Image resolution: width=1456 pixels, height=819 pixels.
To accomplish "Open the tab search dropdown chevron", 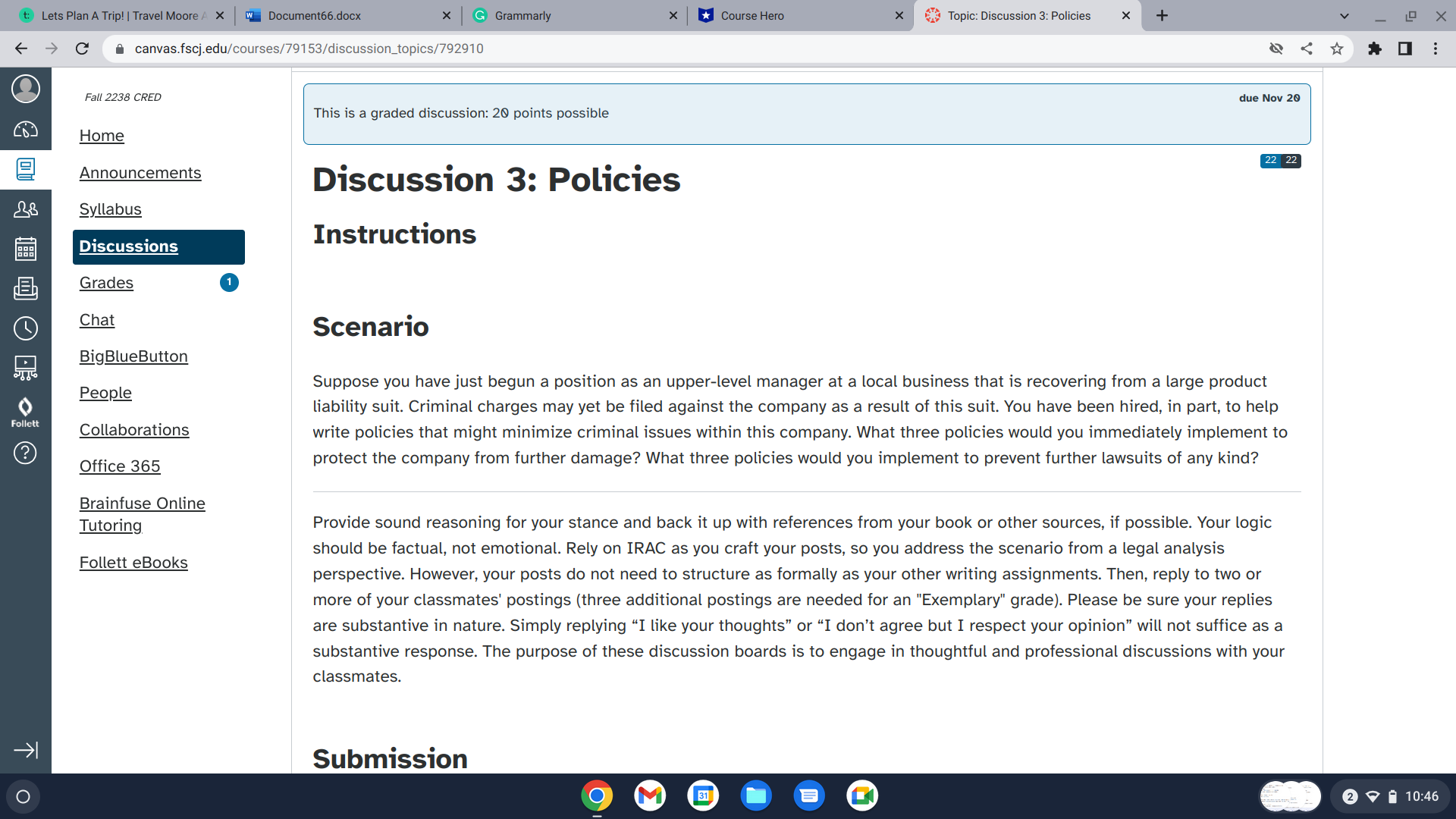I will [1344, 16].
